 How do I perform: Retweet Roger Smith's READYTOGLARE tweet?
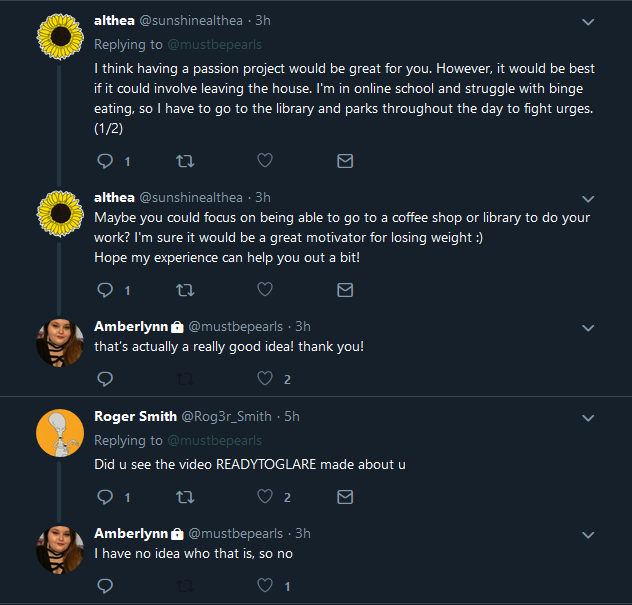pyautogui.click(x=185, y=497)
